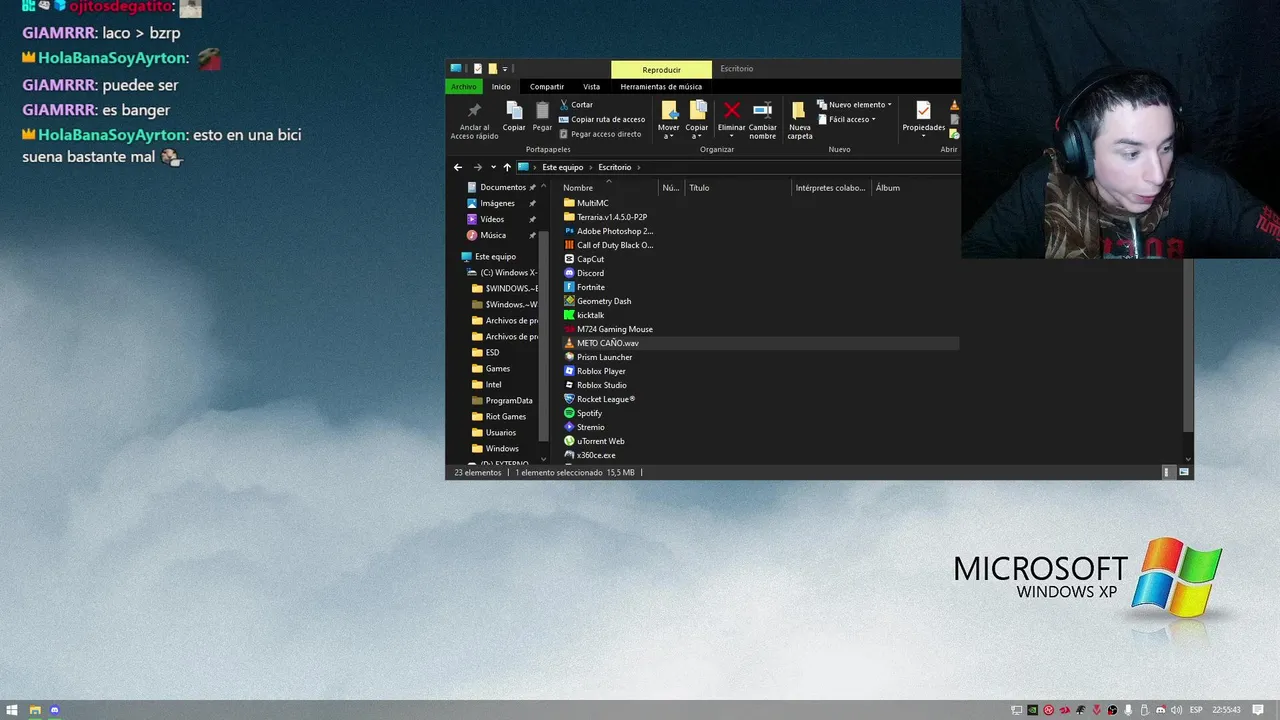Click the NVIDIA tray icon

(1032, 710)
